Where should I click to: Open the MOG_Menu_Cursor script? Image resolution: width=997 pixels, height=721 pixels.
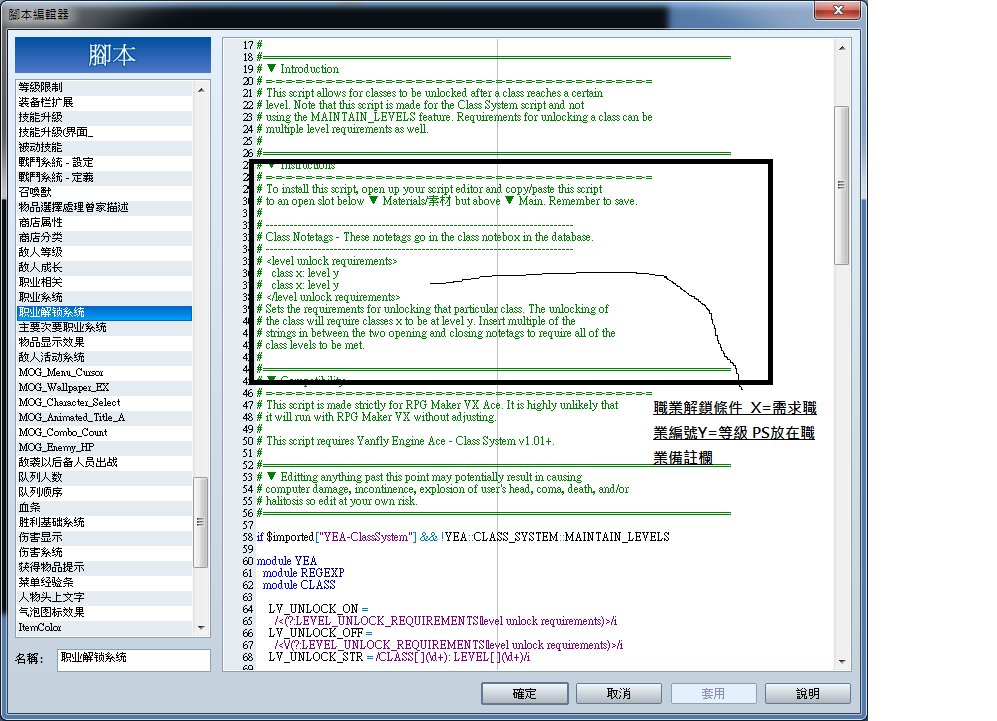[x=104, y=373]
